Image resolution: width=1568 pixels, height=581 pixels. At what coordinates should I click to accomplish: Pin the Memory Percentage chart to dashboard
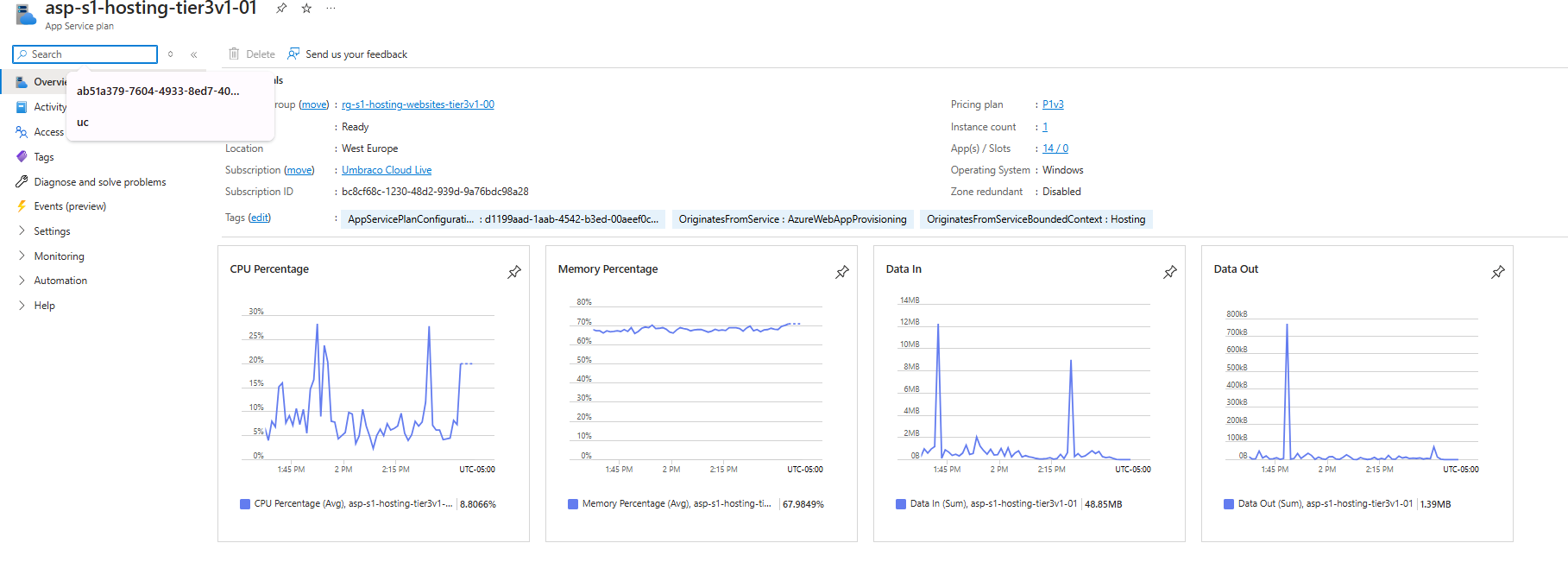pyautogui.click(x=842, y=272)
